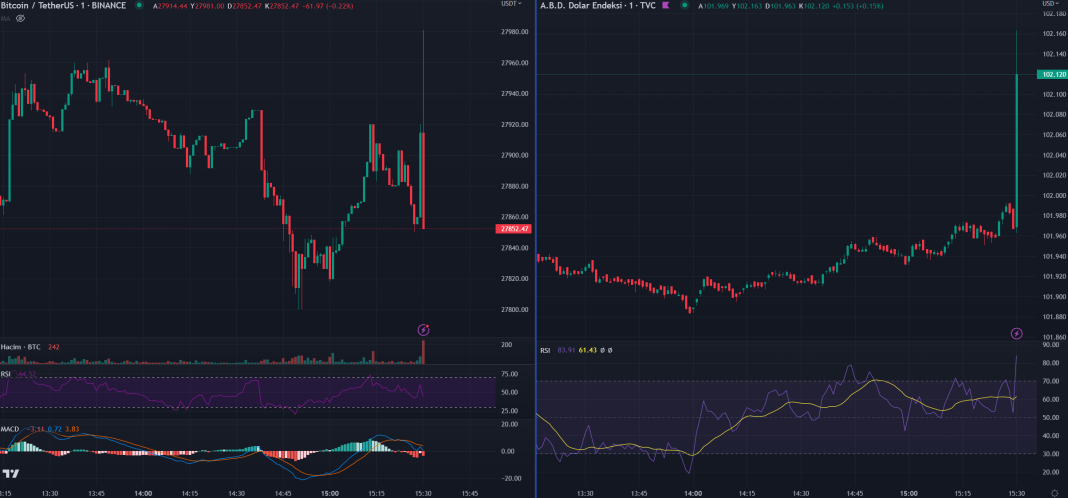Open time axis settings gear at bottom right

point(1054,492)
